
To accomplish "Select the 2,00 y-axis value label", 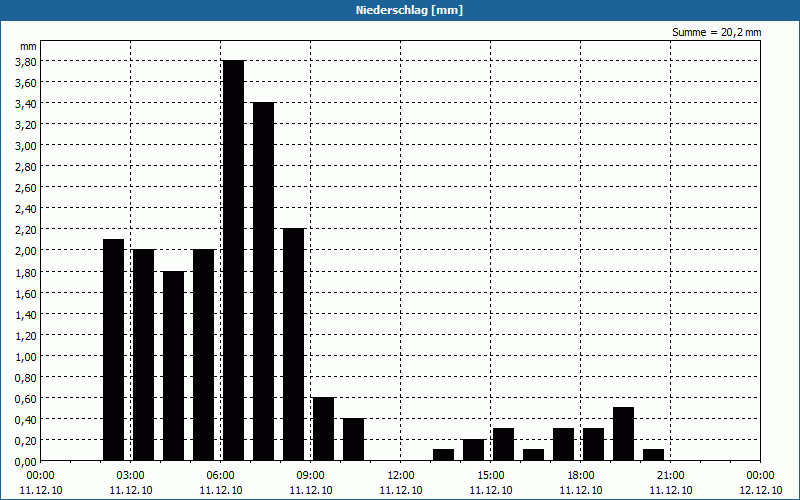I will pos(25,250).
